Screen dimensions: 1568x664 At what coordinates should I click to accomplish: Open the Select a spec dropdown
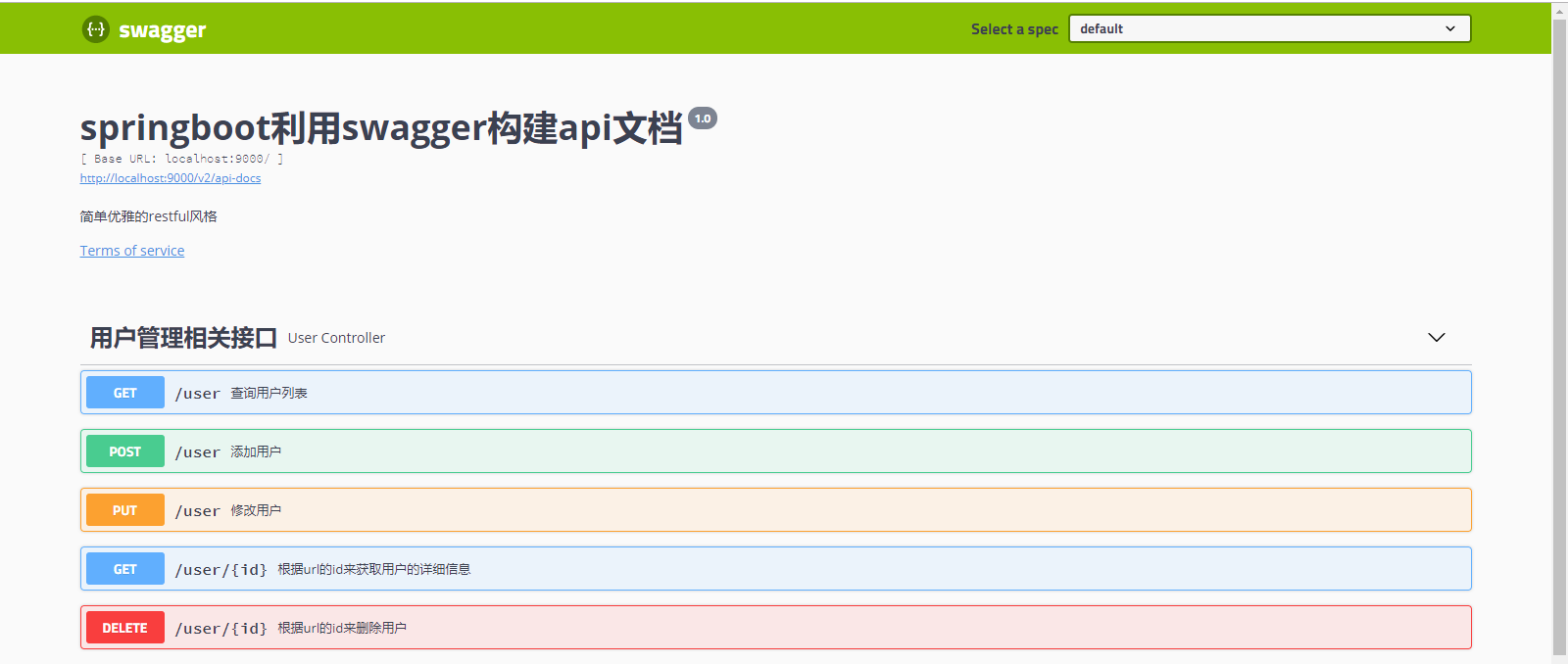point(1269,28)
